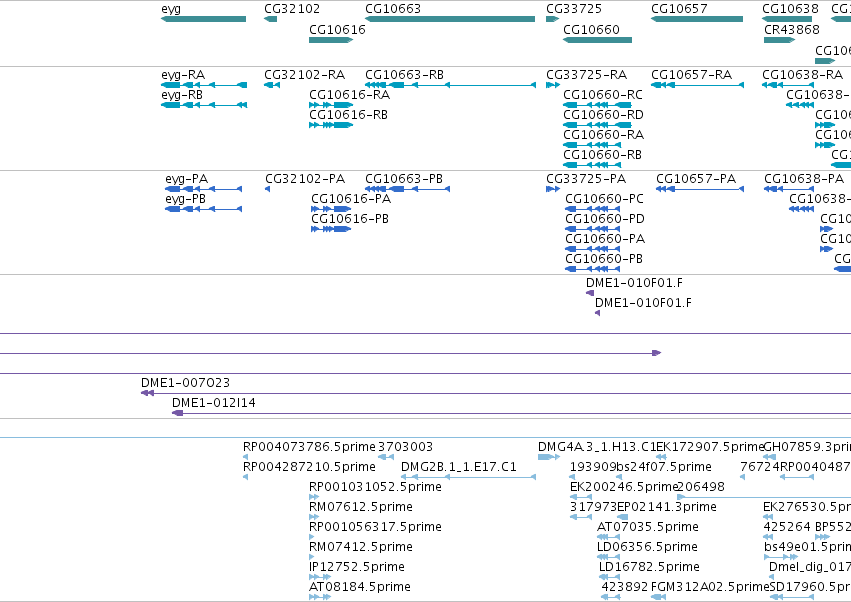Open protein CG10660-PC label
This screenshot has width=851, height=602.
tap(605, 199)
